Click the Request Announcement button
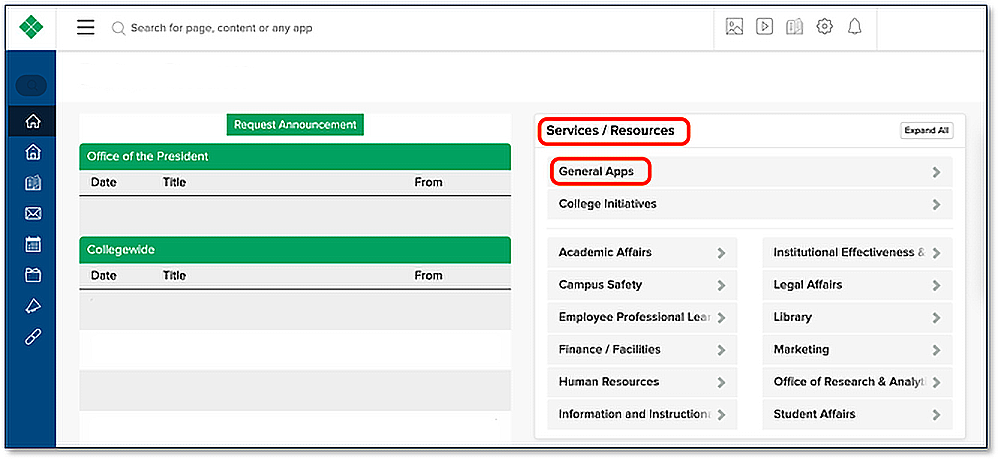The height and width of the screenshot is (462, 1001). pos(295,124)
